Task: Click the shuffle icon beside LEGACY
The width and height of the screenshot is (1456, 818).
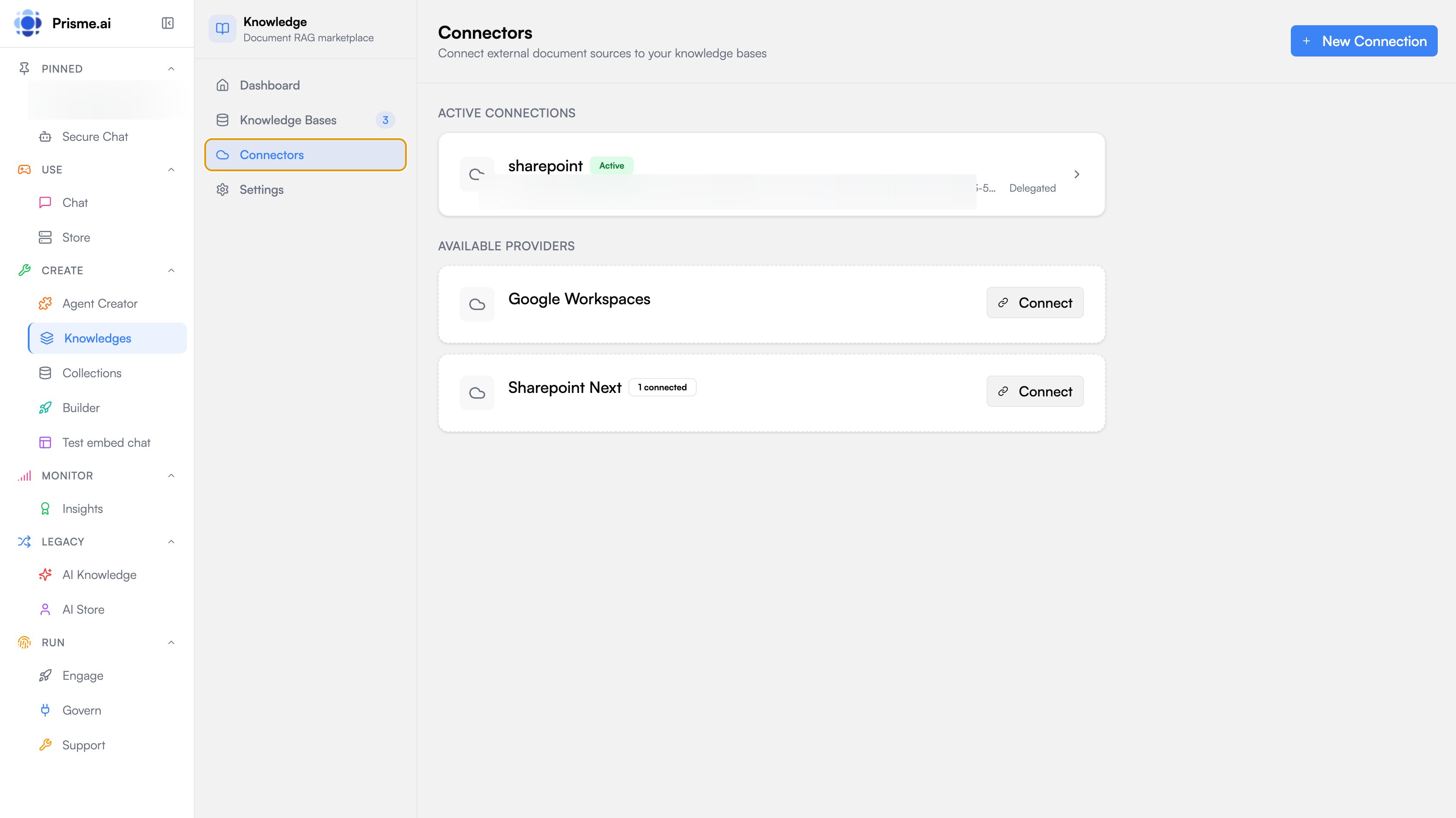Action: 24,542
